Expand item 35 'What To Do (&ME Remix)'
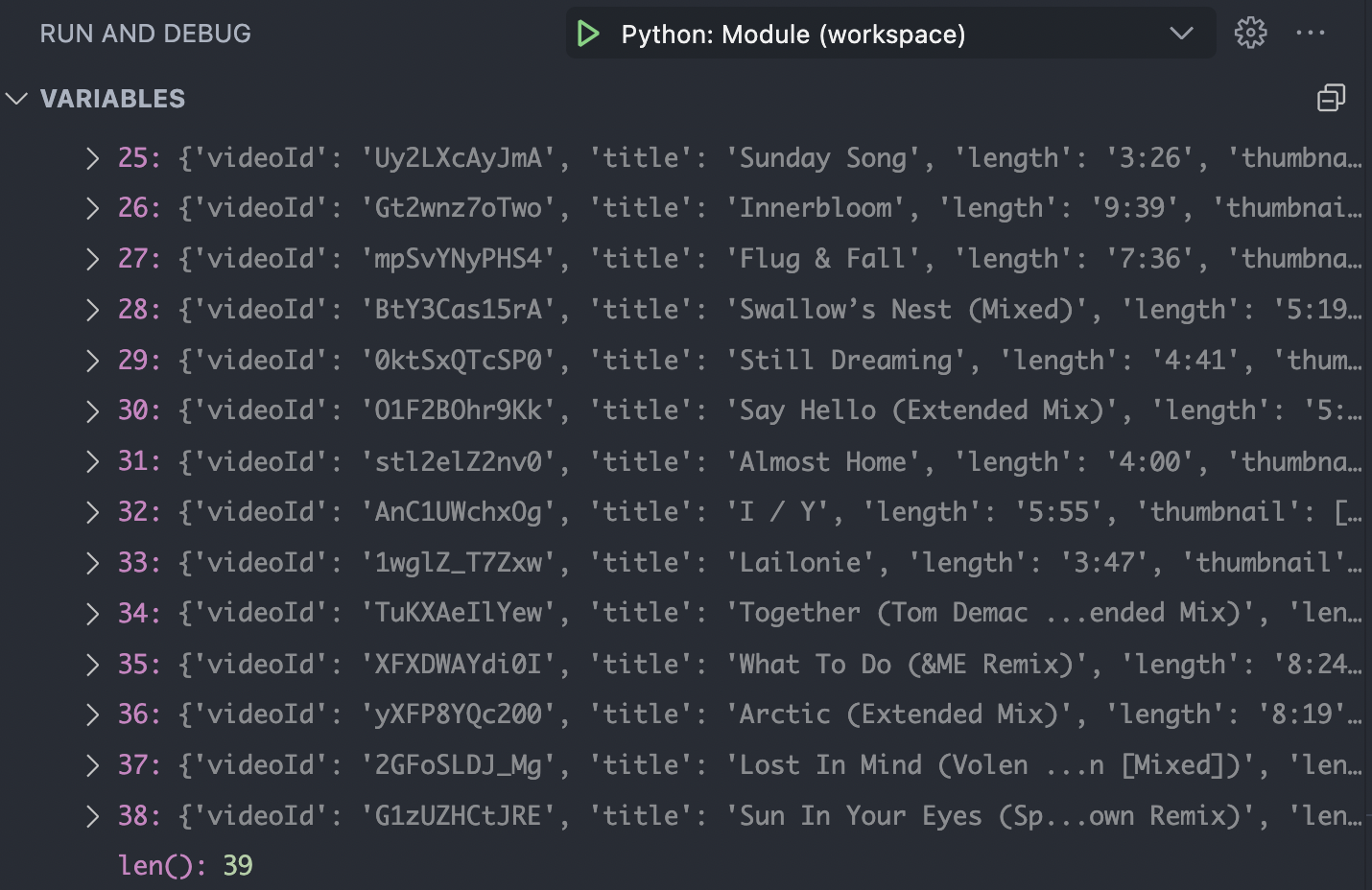Image resolution: width=1372 pixels, height=890 pixels. coord(92,665)
